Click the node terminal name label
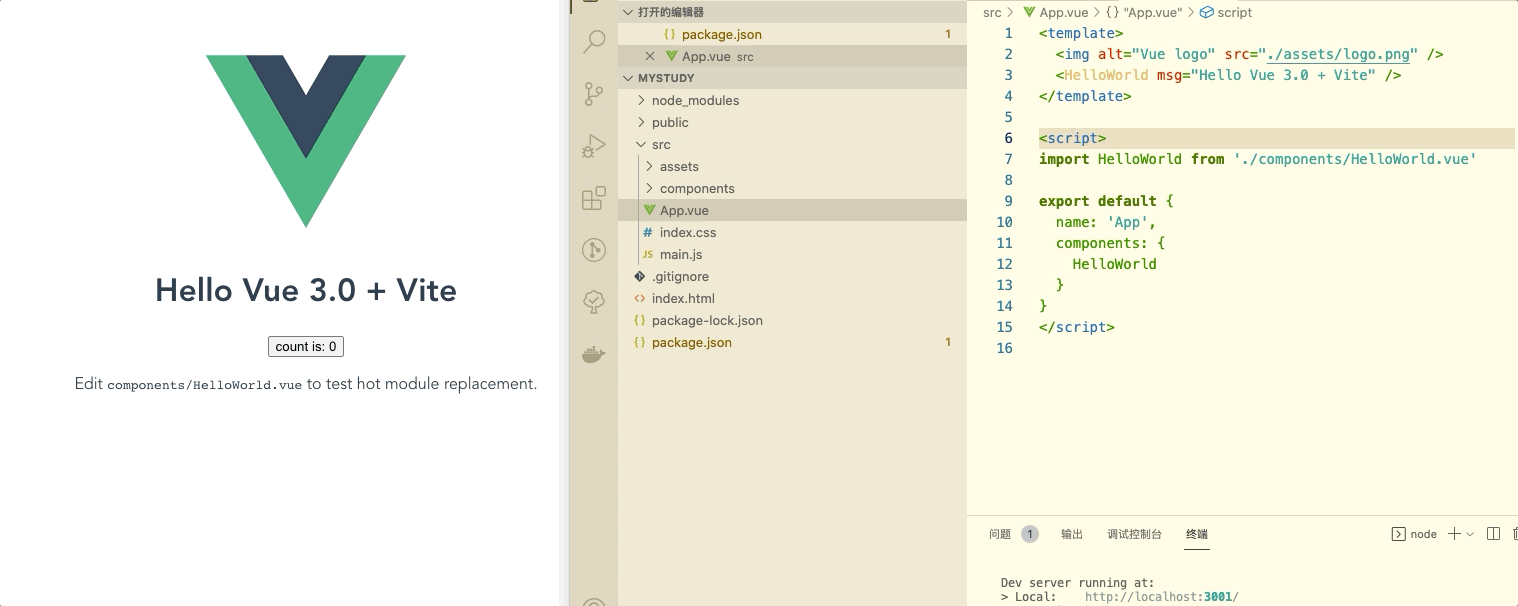Screen dimensions: 1518x606 (x=1423, y=534)
